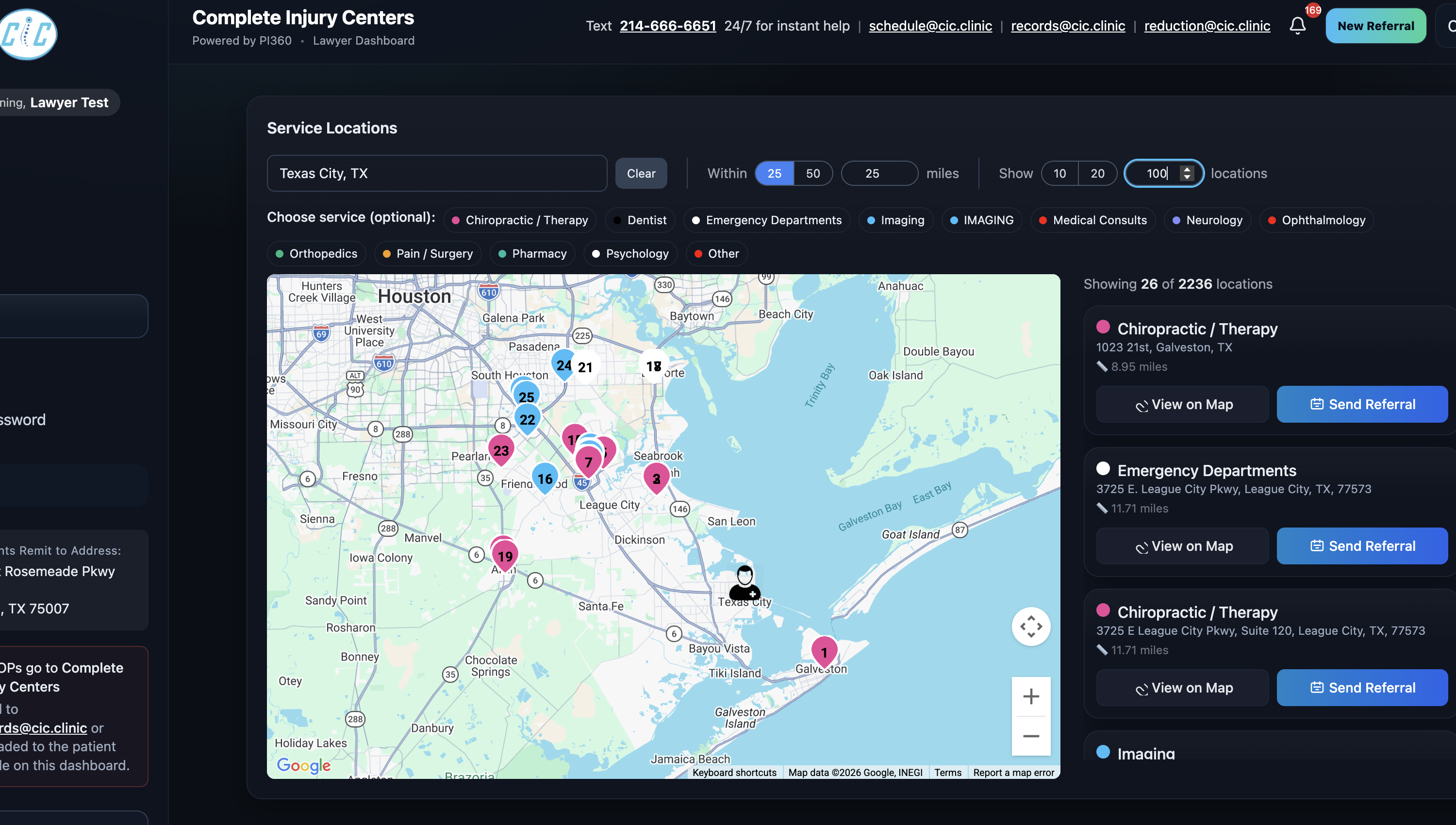The image size is (1456, 825).
Task: Select the 25 miles preset
Action: 774,173
